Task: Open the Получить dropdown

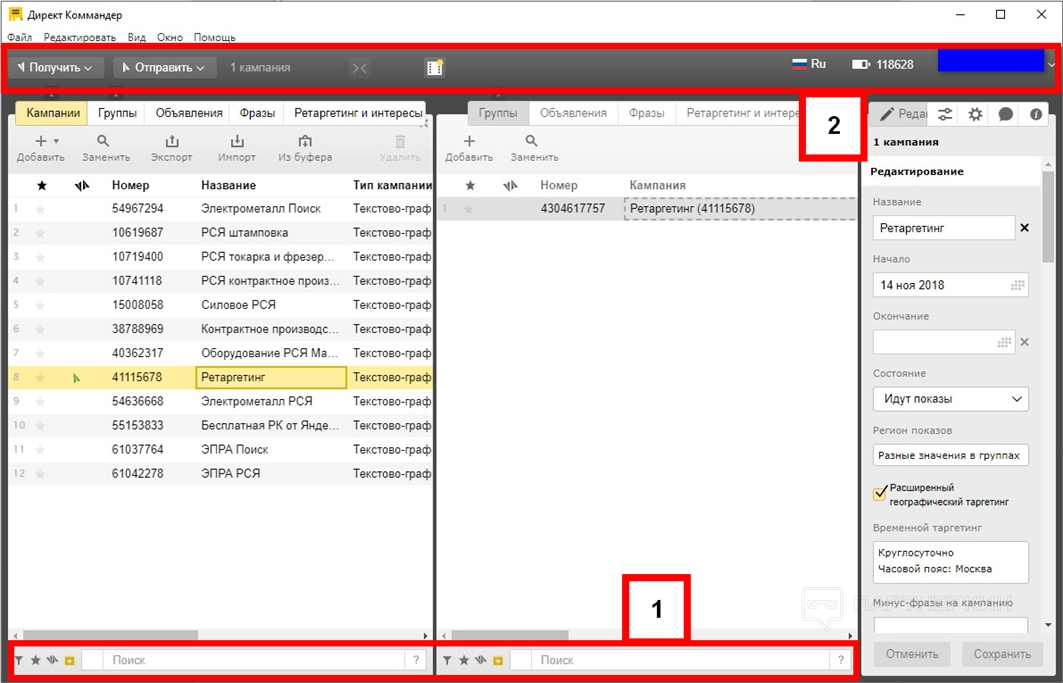Action: click(56, 67)
